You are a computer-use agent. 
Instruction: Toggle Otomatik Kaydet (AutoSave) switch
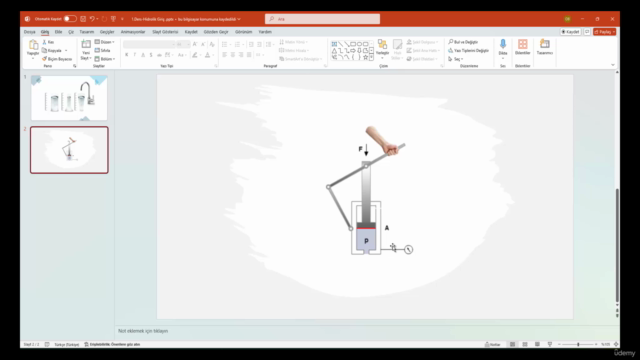coord(70,19)
